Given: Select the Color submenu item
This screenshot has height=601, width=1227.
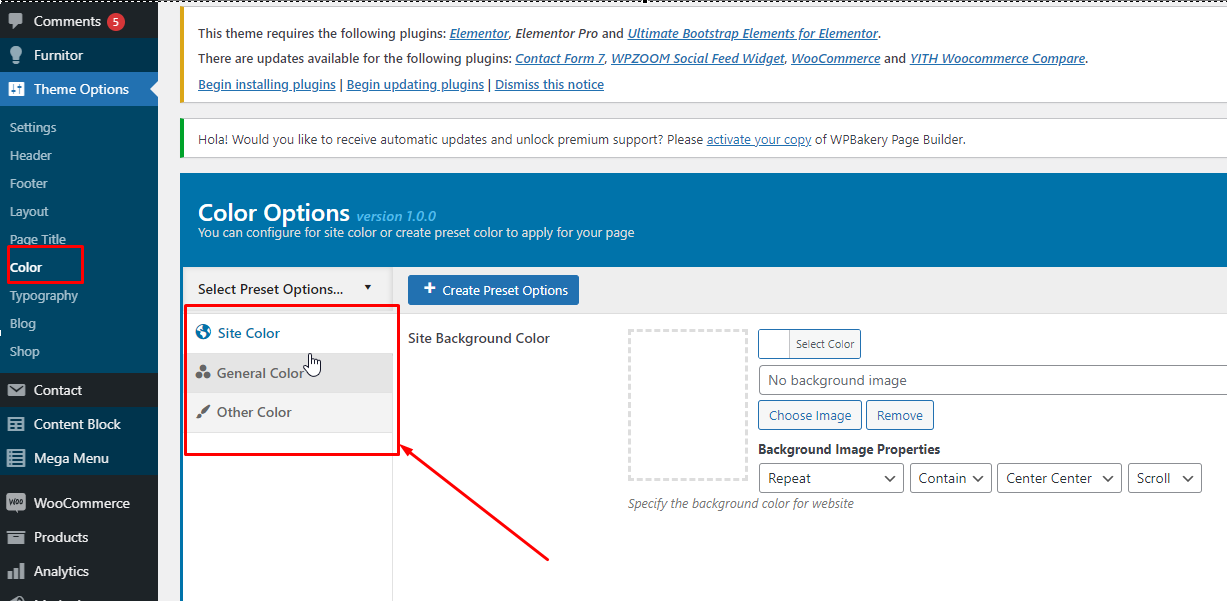Looking at the screenshot, I should pos(26,267).
